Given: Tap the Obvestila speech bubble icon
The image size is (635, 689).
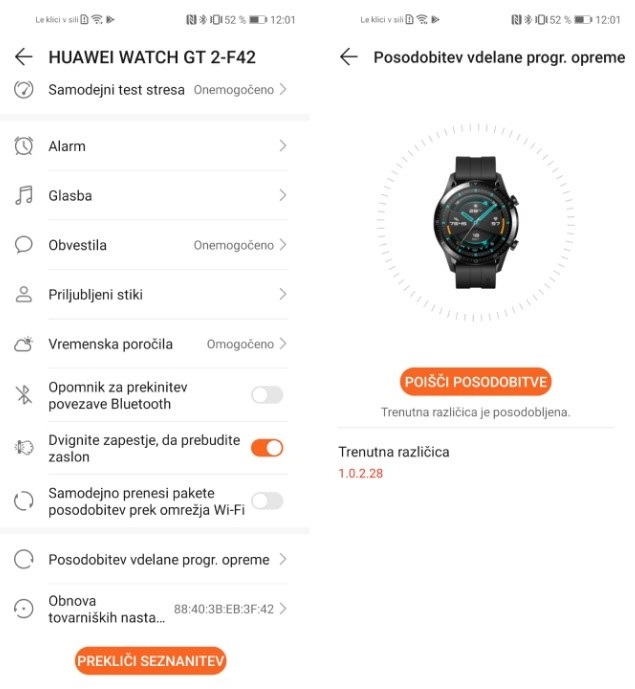Looking at the screenshot, I should [x=24, y=245].
